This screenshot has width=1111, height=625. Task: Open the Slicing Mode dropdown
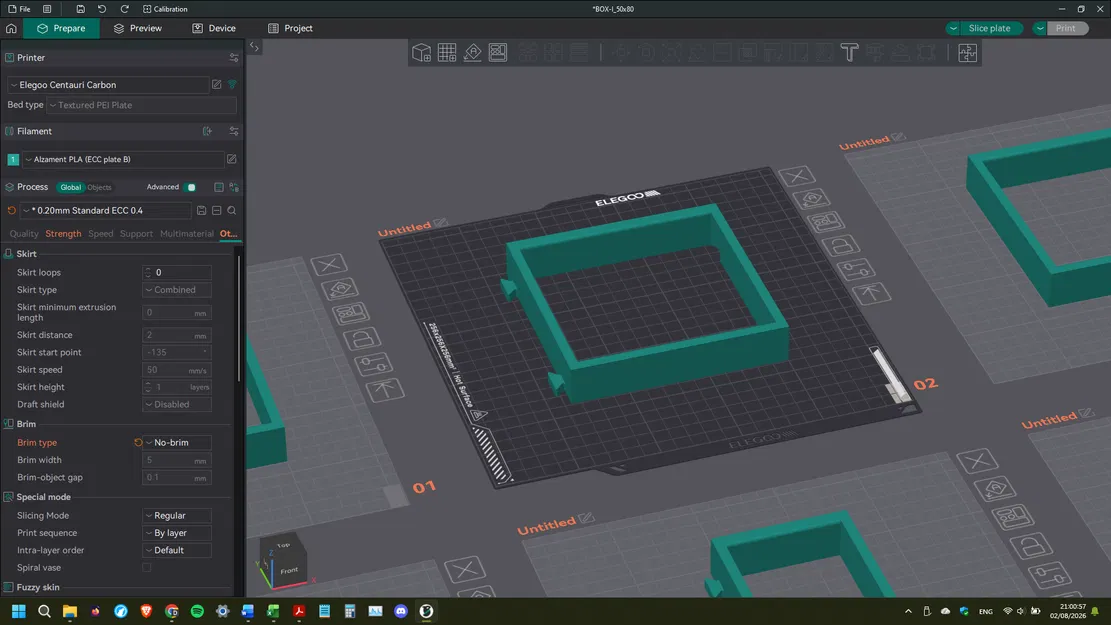[x=177, y=515]
